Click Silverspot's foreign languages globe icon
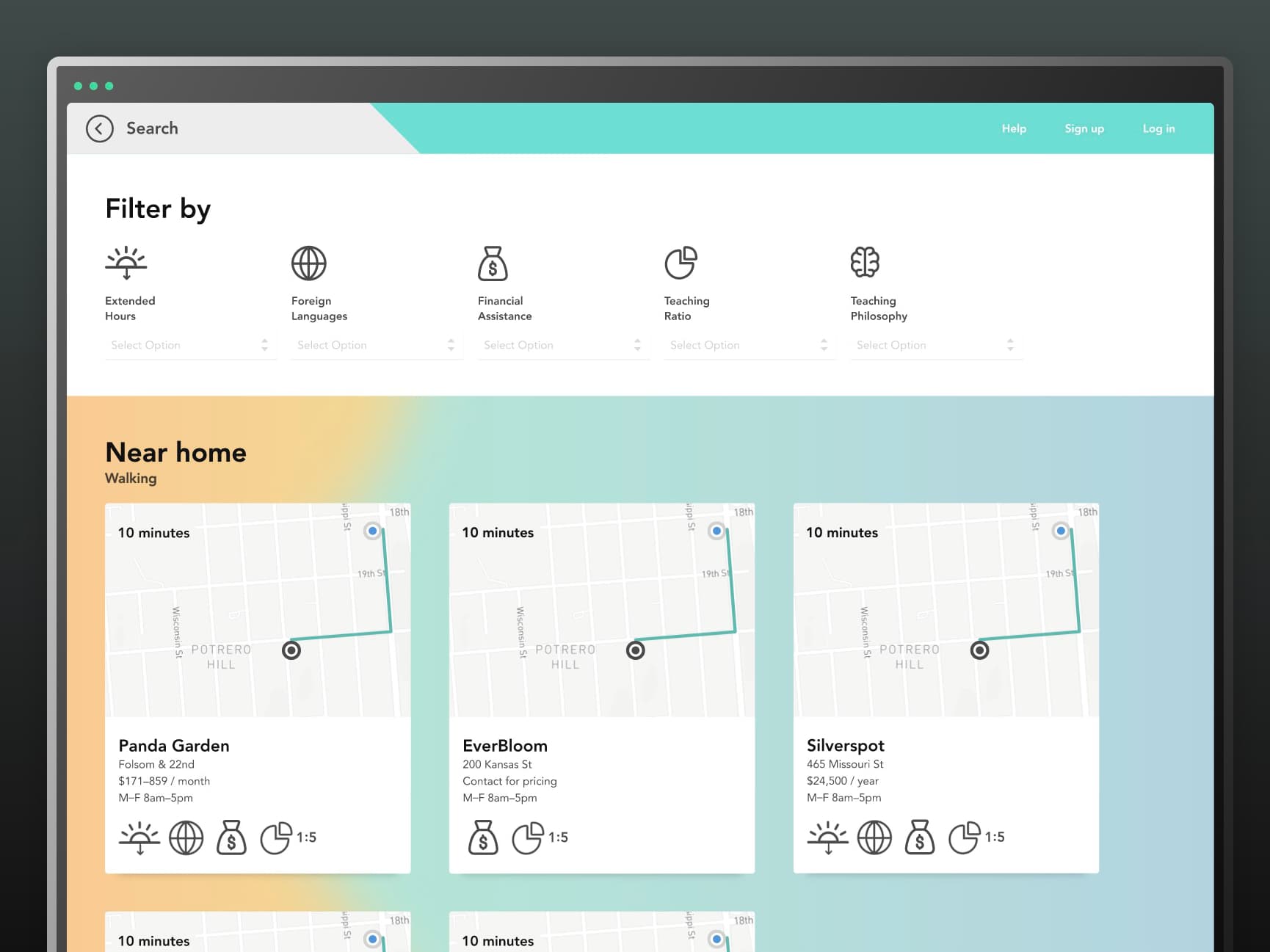This screenshot has width=1270, height=952. pos(875,837)
